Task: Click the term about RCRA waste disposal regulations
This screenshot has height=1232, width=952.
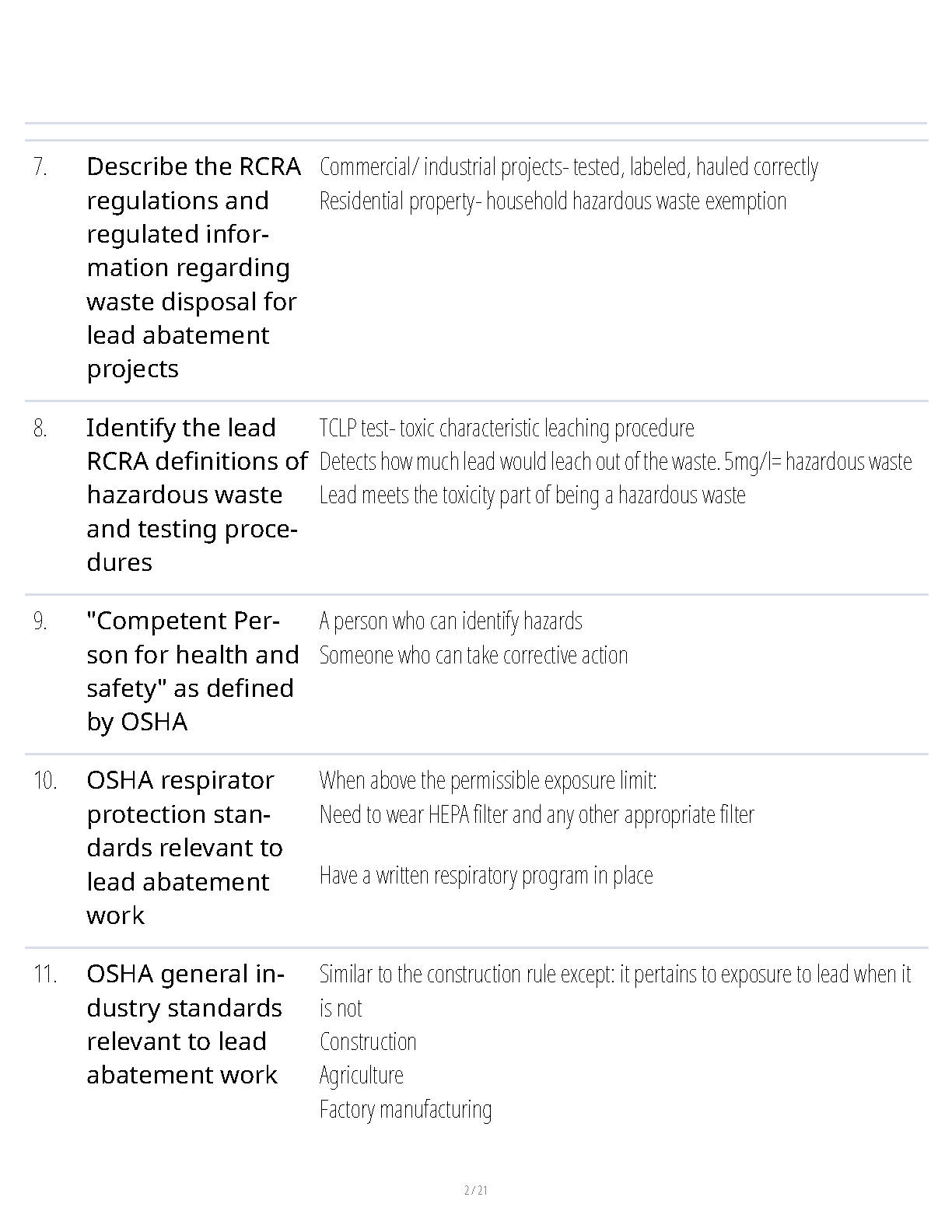Action: coord(193,267)
